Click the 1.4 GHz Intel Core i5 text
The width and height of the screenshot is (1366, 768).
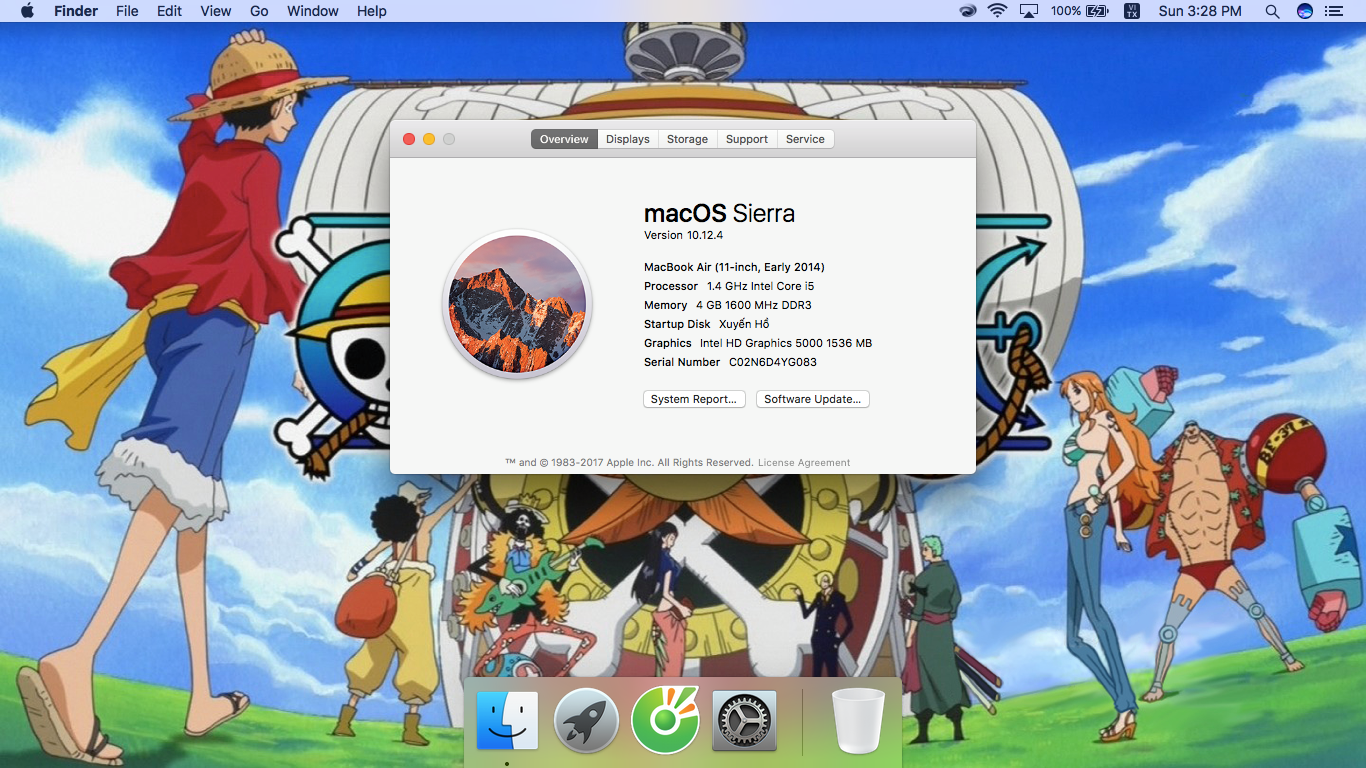click(x=761, y=286)
